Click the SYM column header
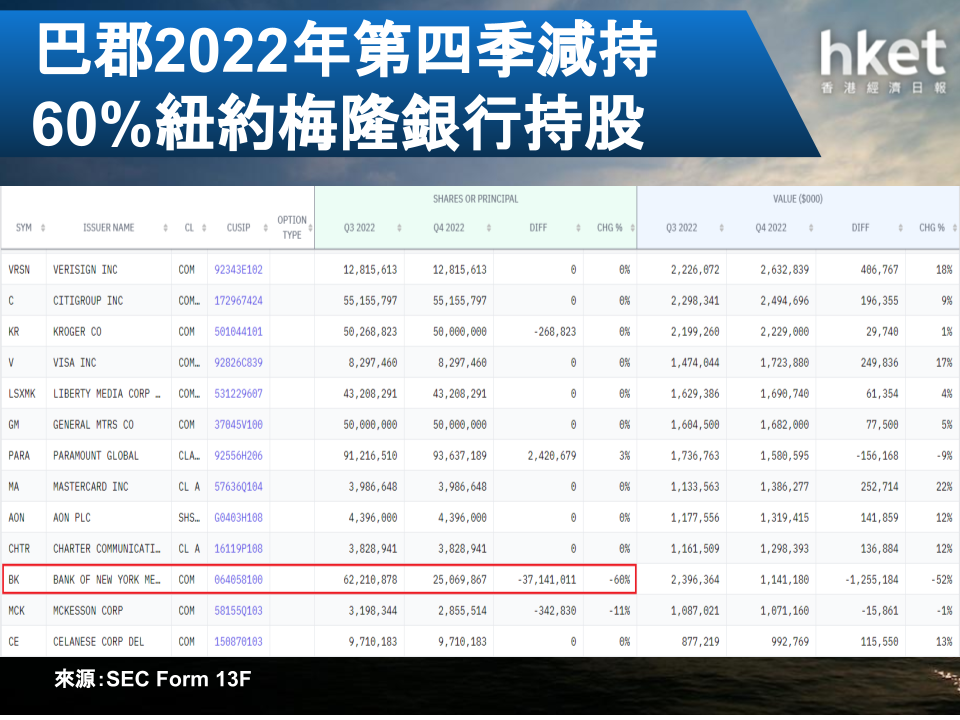 click(x=23, y=228)
